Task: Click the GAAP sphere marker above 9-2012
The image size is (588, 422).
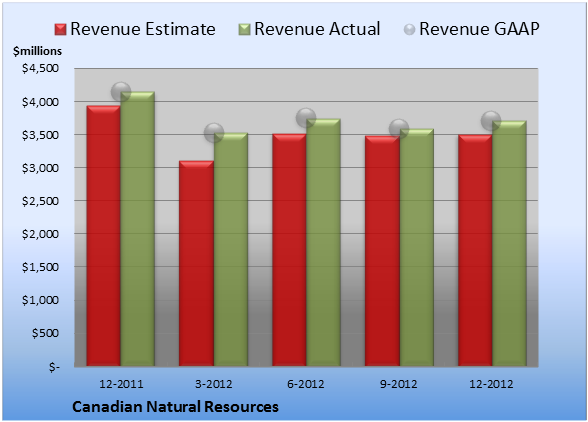Action: point(399,129)
